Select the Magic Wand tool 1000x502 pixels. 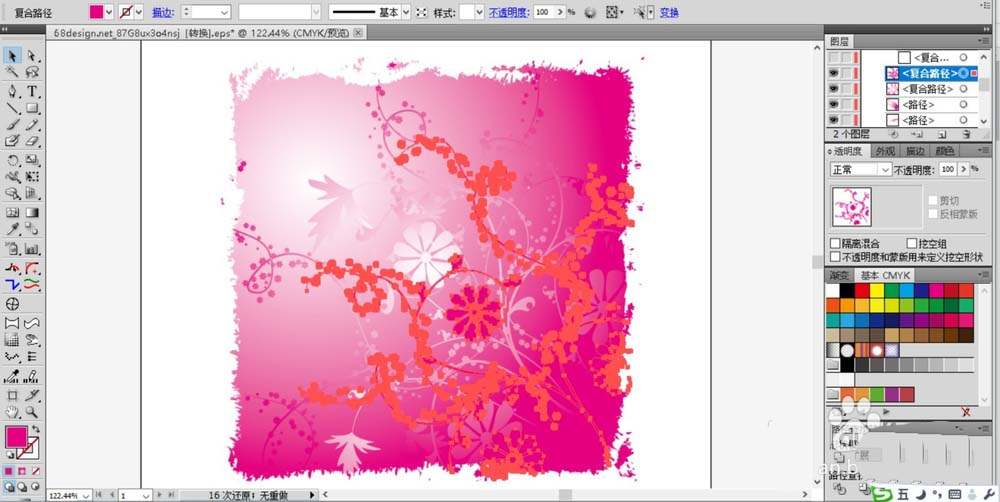pos(12,72)
